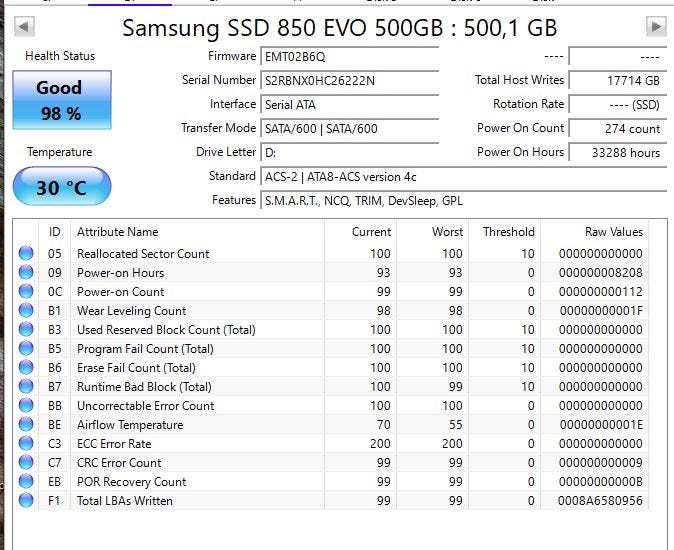Click the ID column header
The image size is (674, 550).
(x=55, y=232)
